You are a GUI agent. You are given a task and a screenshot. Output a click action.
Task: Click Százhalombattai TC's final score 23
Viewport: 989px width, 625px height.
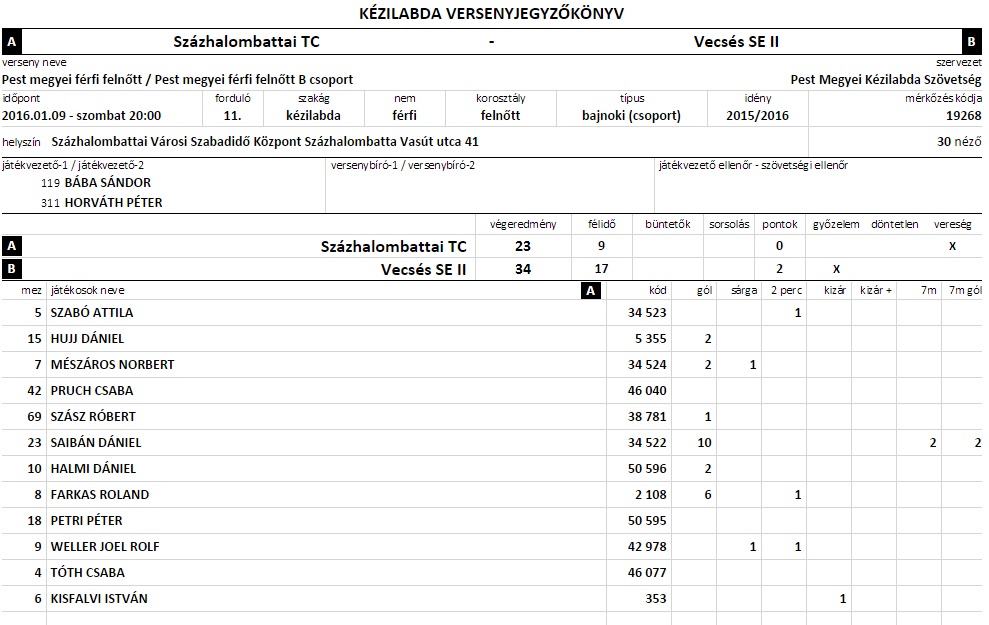coord(523,247)
